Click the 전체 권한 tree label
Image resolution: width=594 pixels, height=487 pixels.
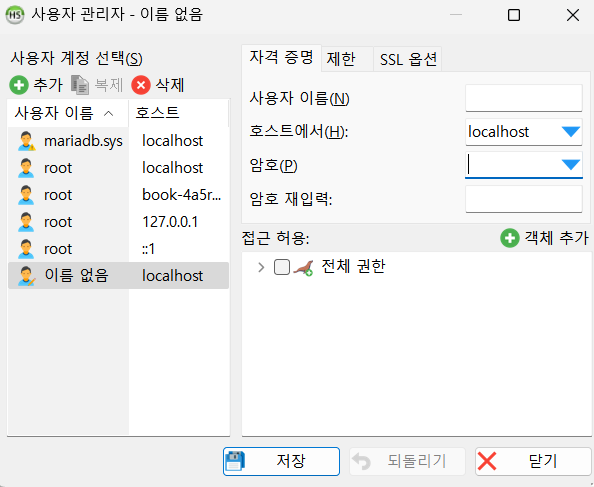click(353, 267)
